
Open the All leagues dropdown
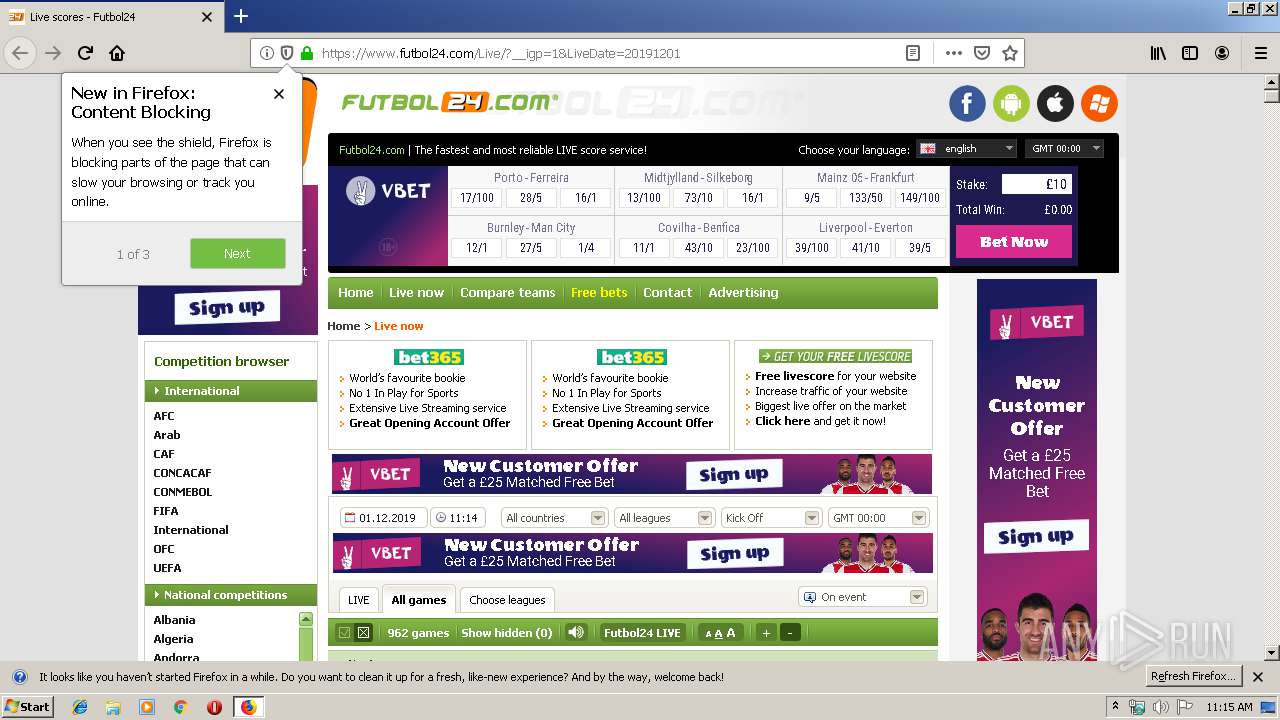[663, 518]
